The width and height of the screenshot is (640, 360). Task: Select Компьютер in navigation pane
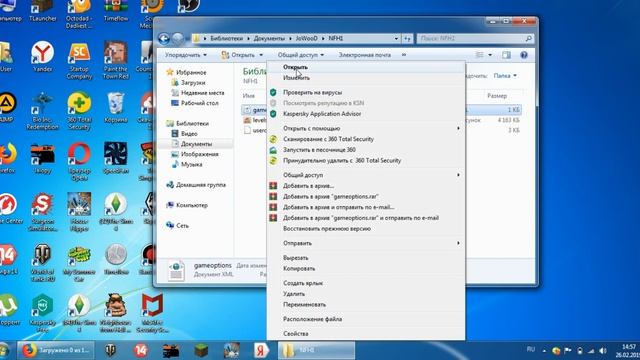[x=191, y=205]
